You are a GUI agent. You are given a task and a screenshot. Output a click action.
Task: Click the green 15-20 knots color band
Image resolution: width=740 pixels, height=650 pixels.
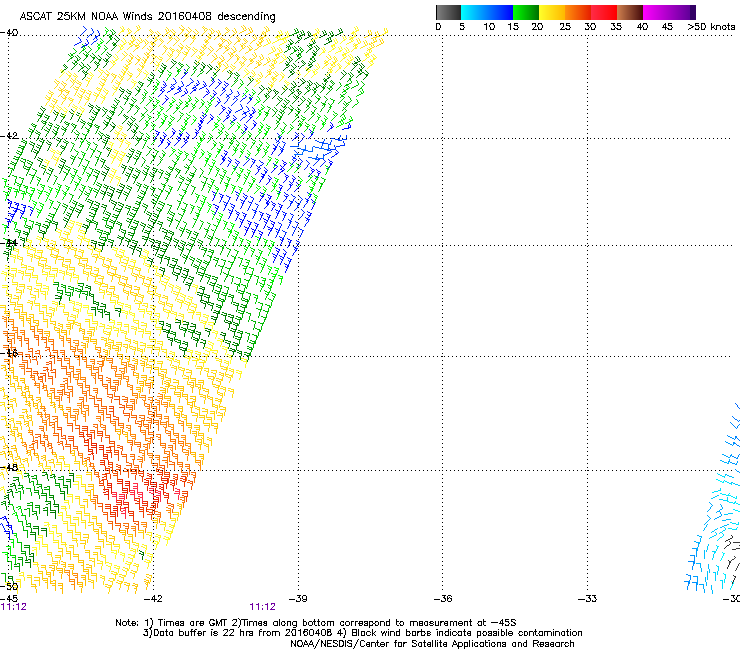(x=526, y=13)
